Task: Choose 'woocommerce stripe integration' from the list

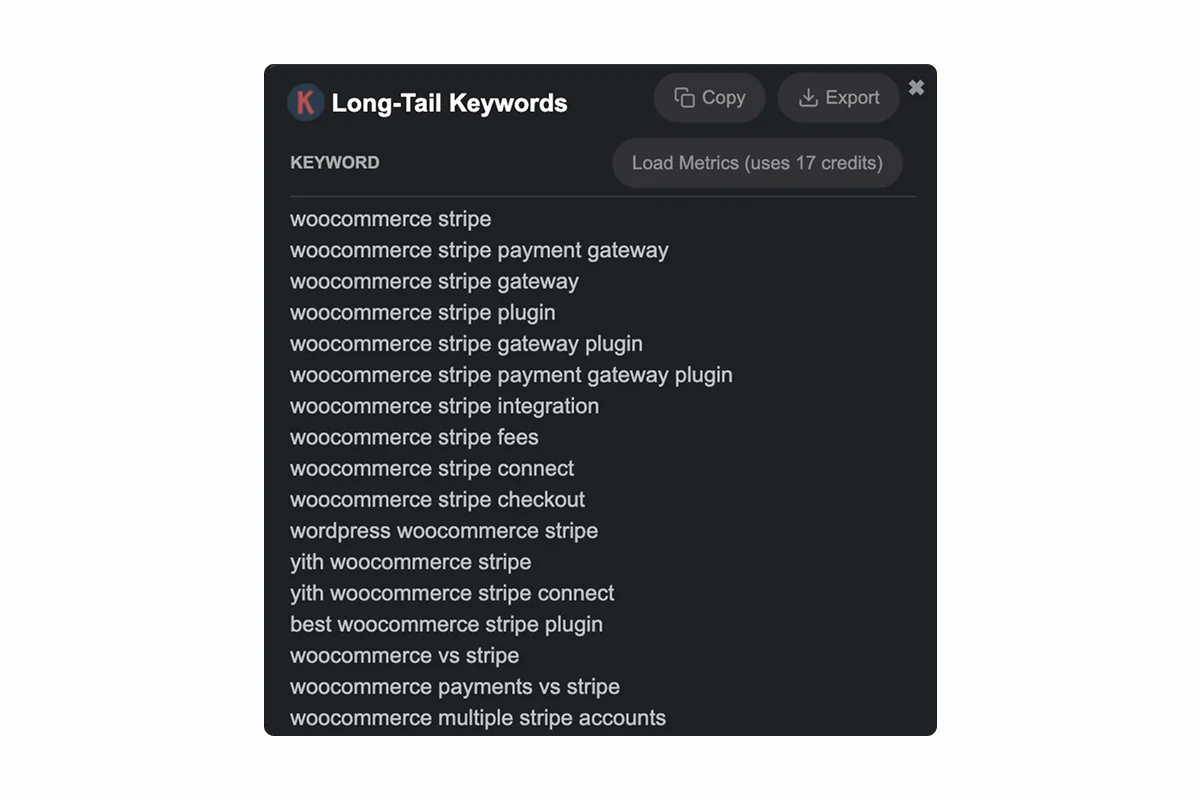Action: pos(444,406)
